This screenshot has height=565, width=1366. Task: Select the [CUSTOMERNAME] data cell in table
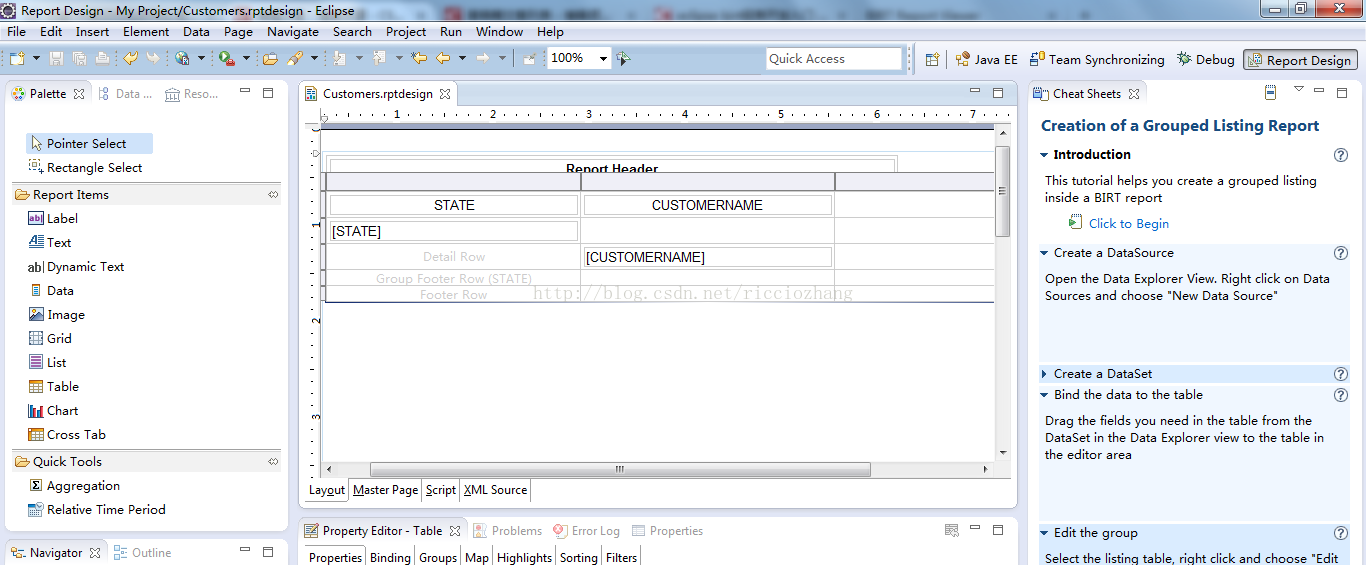pyautogui.click(x=707, y=257)
